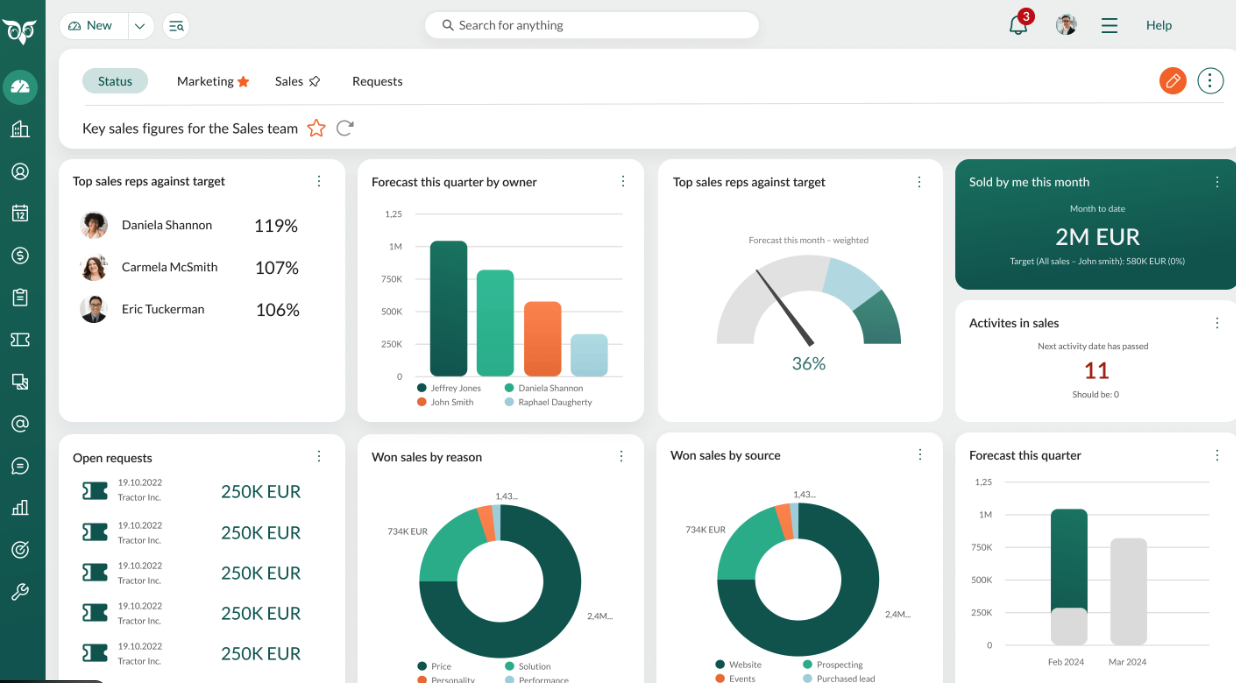This screenshot has height=683, width=1236.
Task: Select the Status tab
Action: pos(115,82)
